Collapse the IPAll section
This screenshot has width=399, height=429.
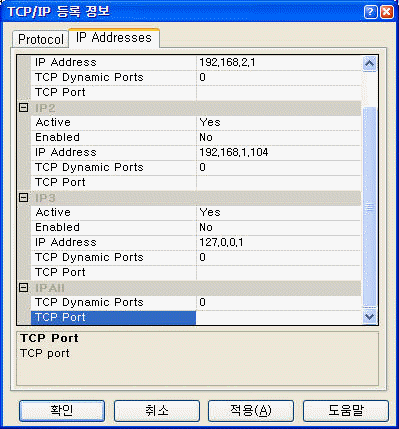(24, 288)
